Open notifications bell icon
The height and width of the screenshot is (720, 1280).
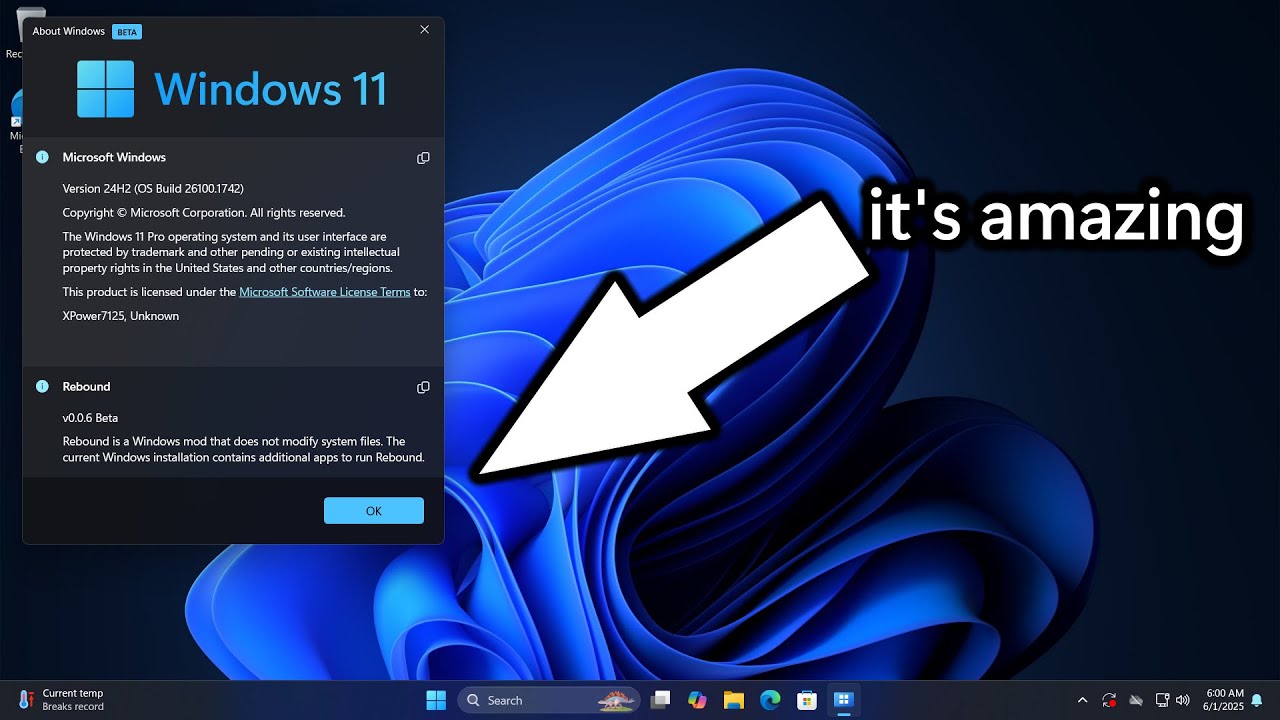click(1257, 700)
